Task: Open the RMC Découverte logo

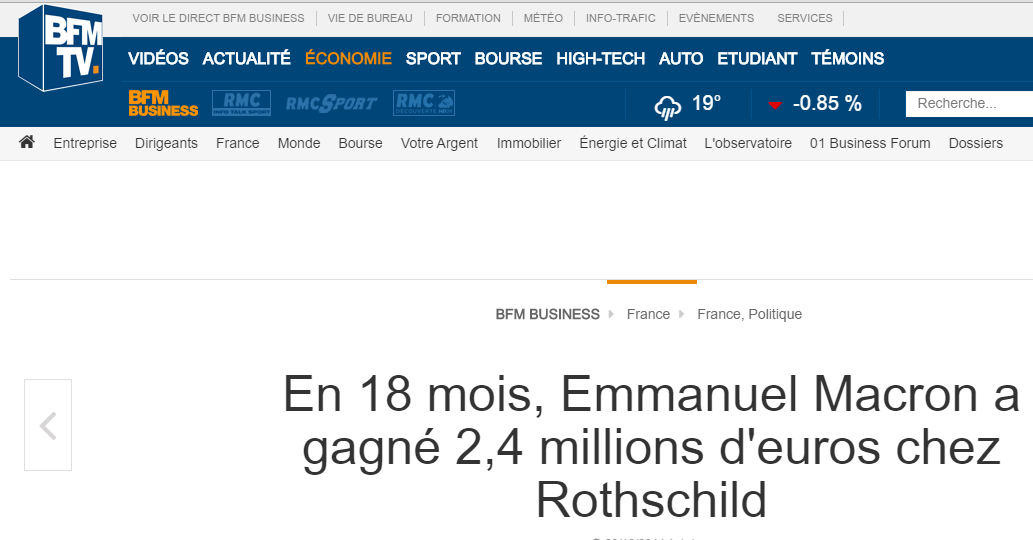Action: coord(424,103)
